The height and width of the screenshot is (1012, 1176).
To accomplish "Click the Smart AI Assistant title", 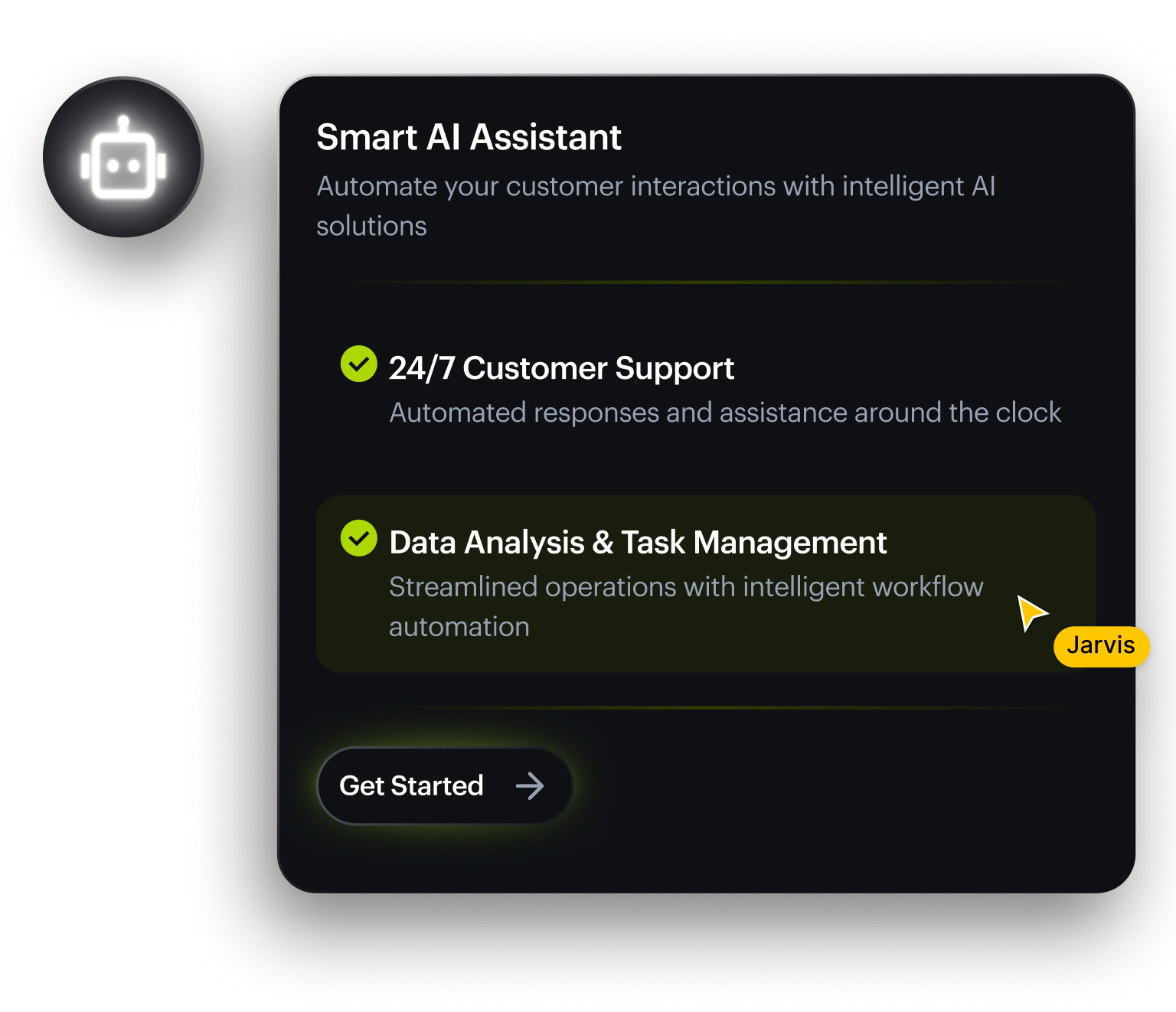I will tap(469, 138).
